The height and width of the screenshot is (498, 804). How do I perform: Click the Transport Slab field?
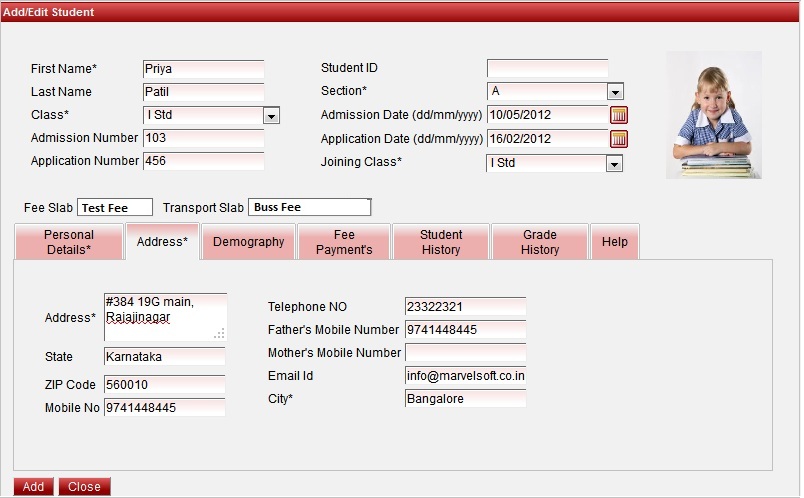point(309,207)
